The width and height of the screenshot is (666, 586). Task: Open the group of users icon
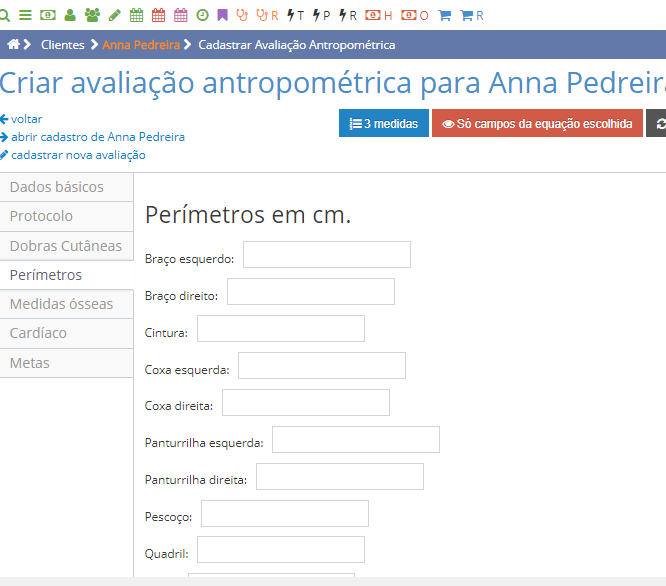tap(92, 16)
